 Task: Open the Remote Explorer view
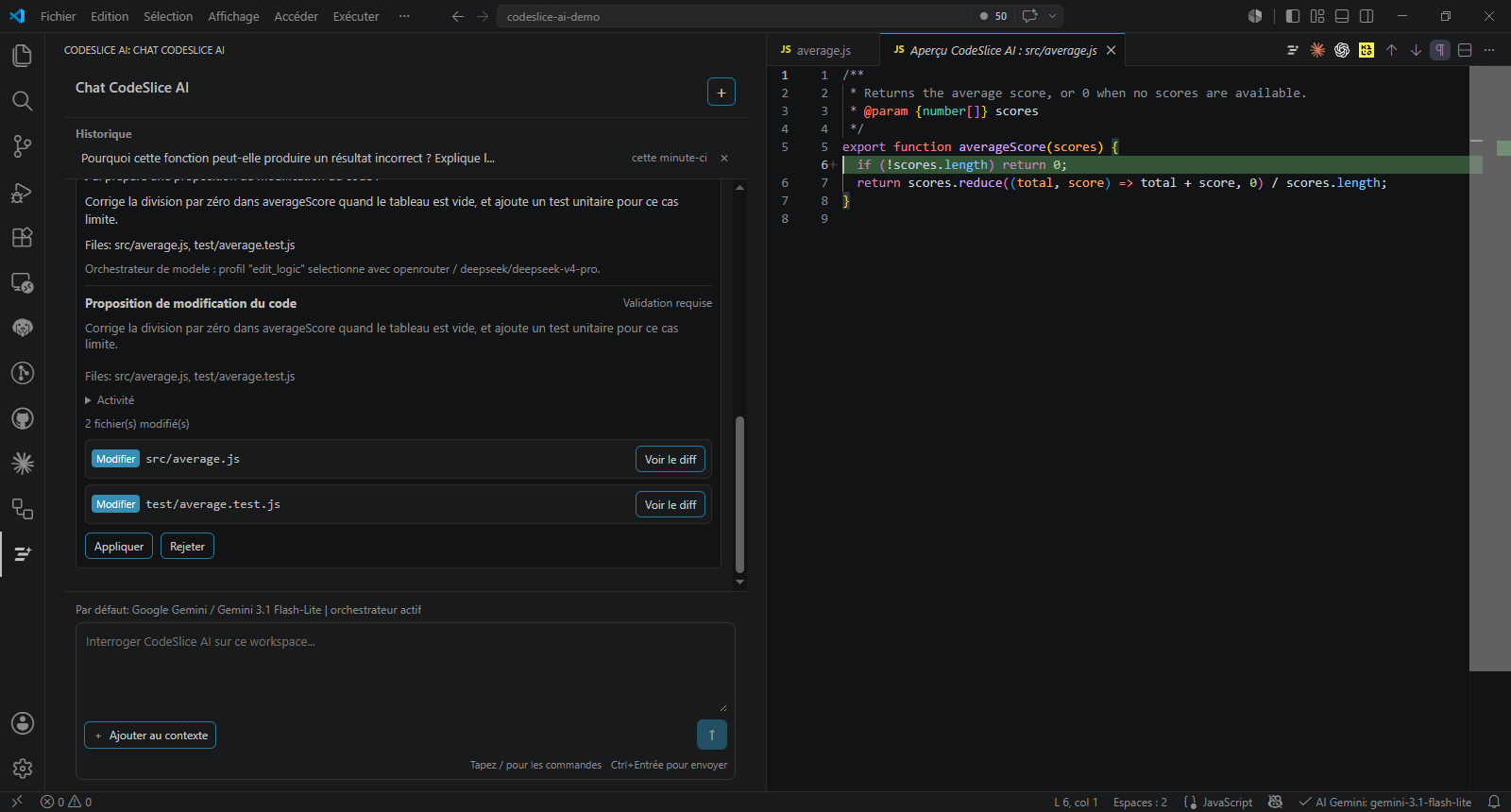point(22,282)
